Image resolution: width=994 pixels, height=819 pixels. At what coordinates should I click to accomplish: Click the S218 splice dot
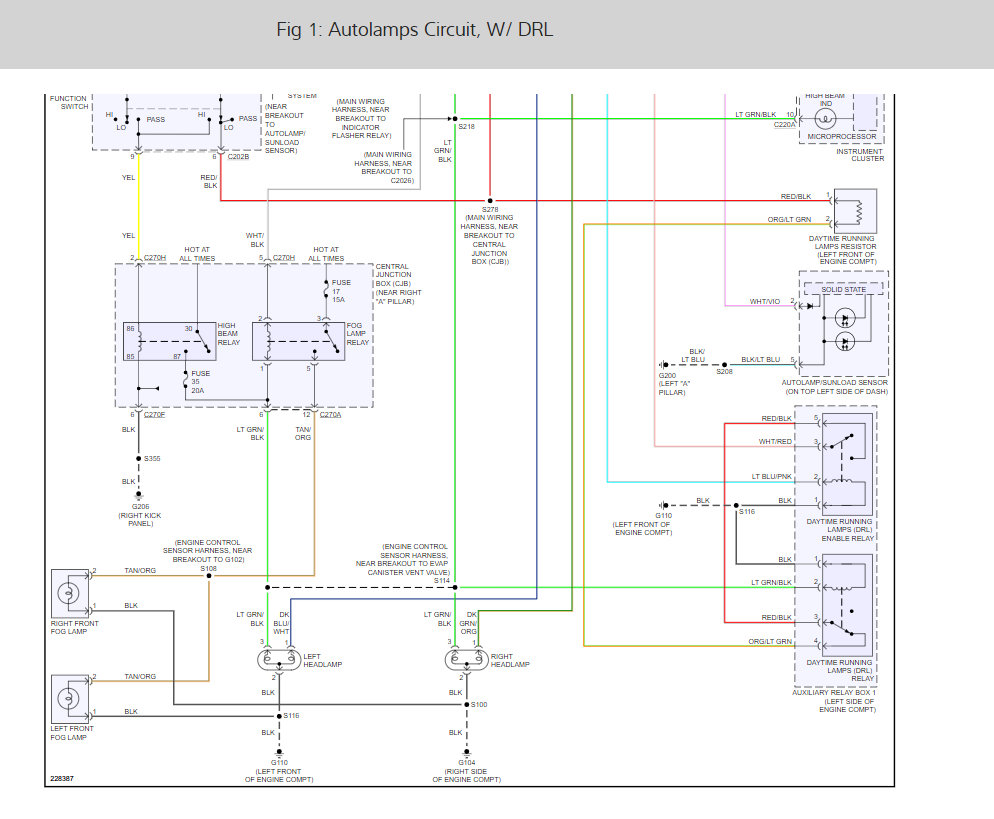455,119
